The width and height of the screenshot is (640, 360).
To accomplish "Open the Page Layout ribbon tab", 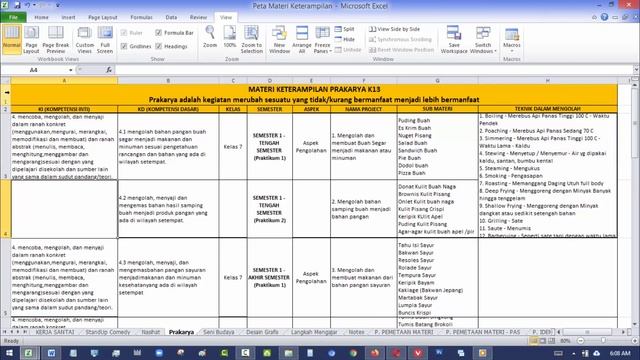I will tap(102, 17).
